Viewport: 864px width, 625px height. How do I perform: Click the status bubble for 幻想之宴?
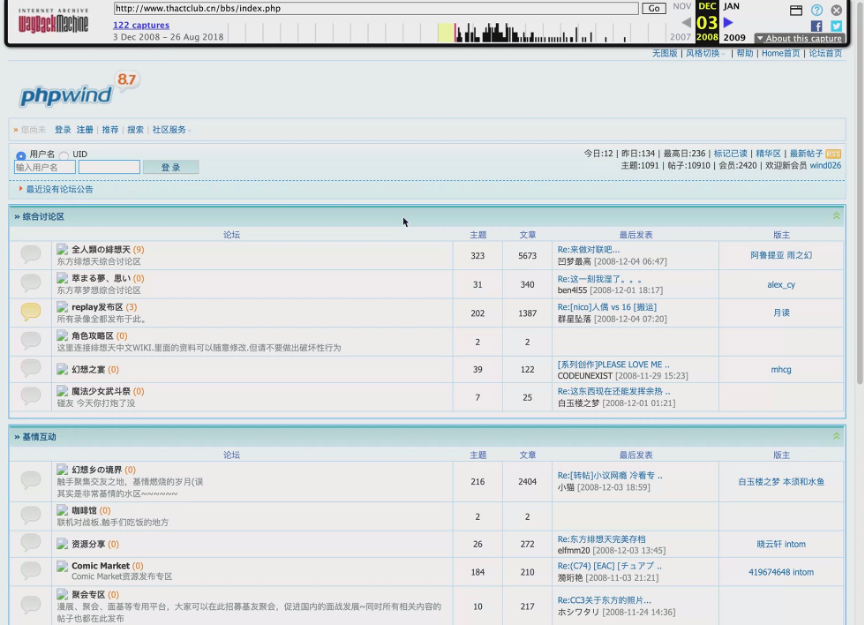31,368
